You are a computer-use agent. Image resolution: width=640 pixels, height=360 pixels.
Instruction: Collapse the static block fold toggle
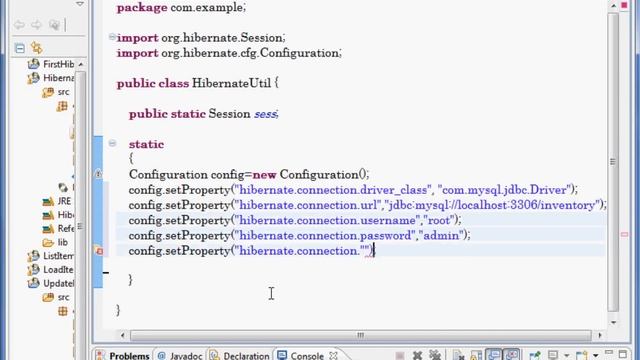[x=112, y=143]
